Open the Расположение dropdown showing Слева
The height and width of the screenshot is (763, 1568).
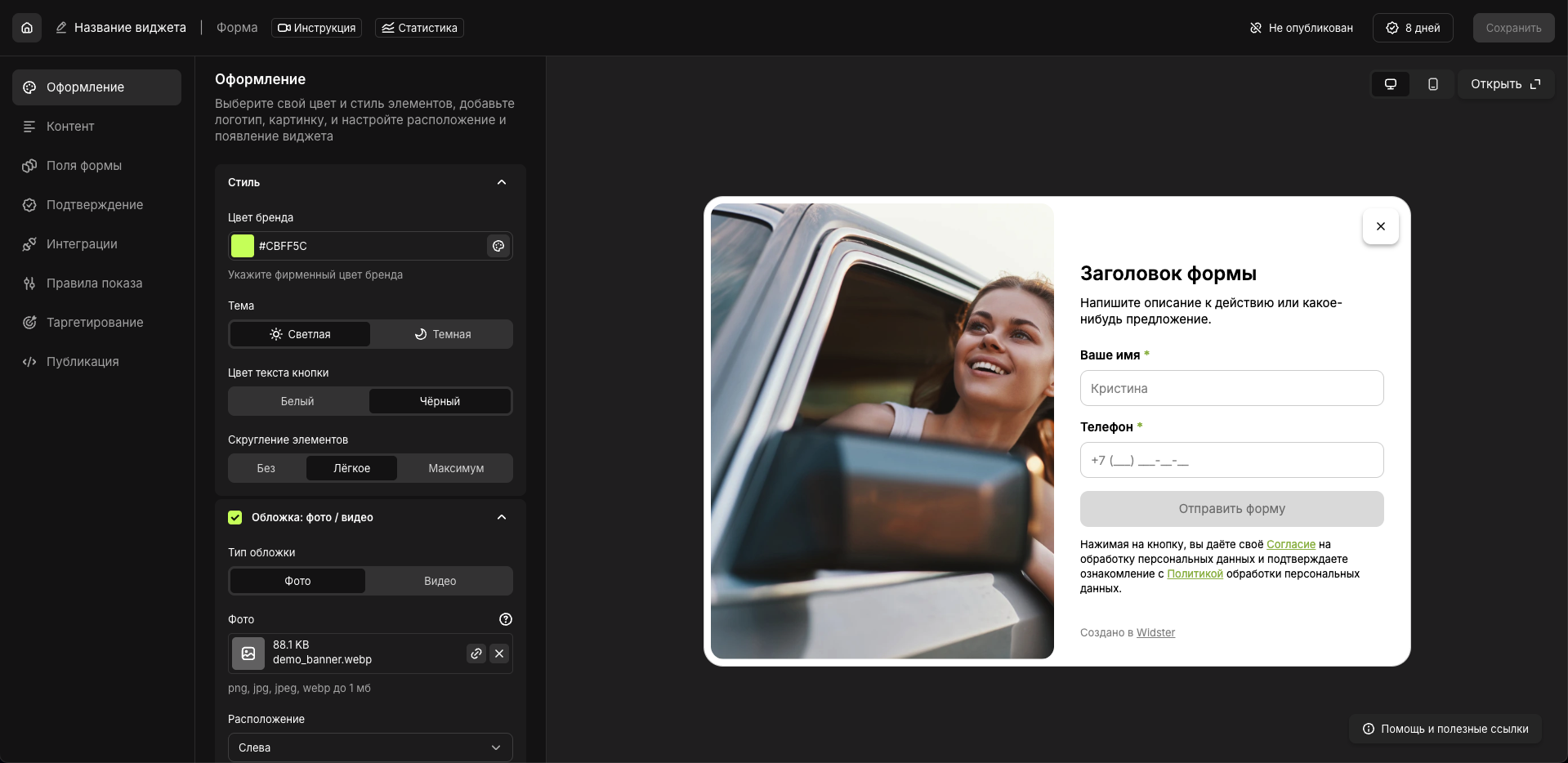coord(369,747)
